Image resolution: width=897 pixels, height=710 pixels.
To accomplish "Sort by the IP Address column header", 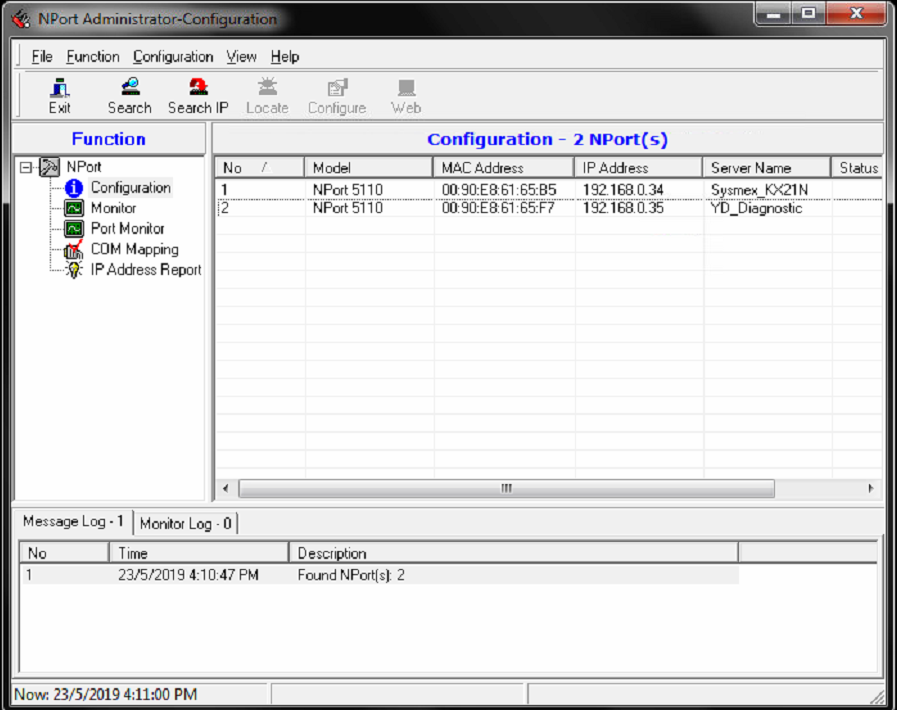I will 615,168.
